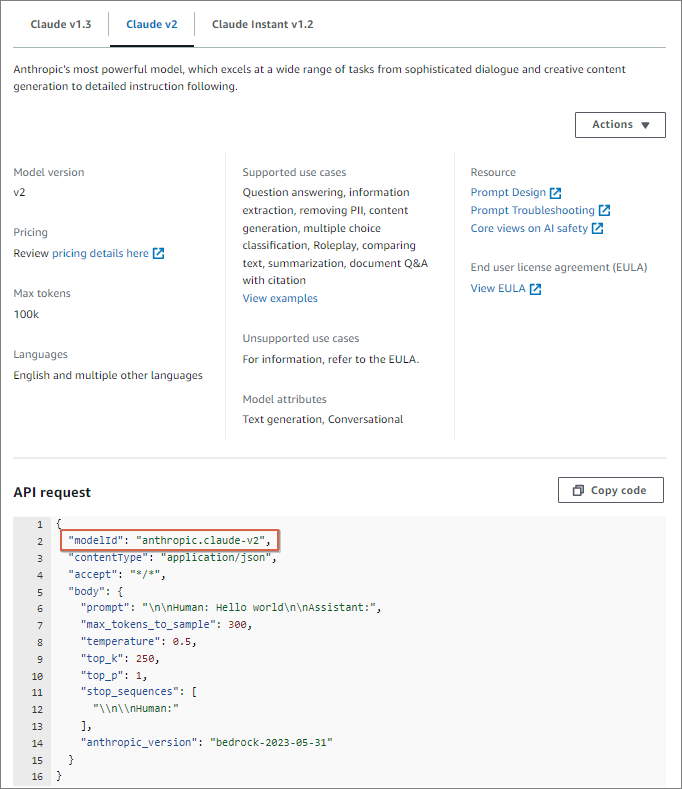
Task: Open the pricing details here link
Action: click(x=100, y=253)
